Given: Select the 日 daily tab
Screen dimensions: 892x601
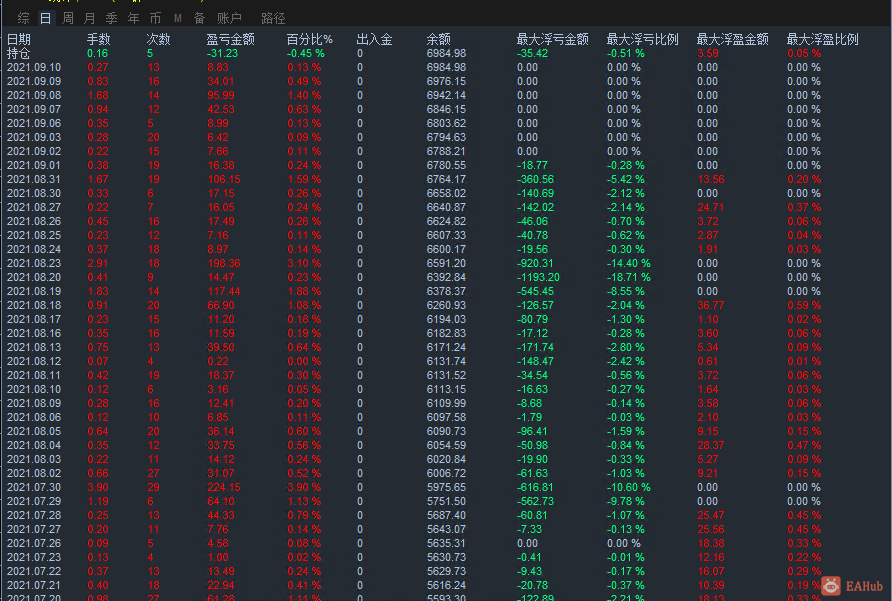Looking at the screenshot, I should coord(46,19).
